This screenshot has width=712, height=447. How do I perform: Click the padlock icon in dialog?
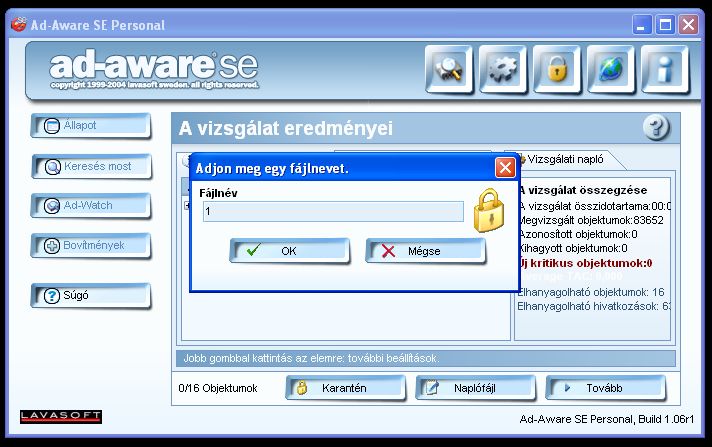click(x=489, y=210)
